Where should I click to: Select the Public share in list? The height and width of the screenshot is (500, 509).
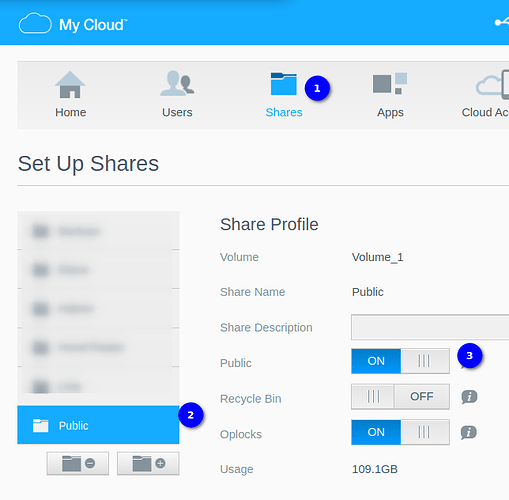click(x=98, y=425)
